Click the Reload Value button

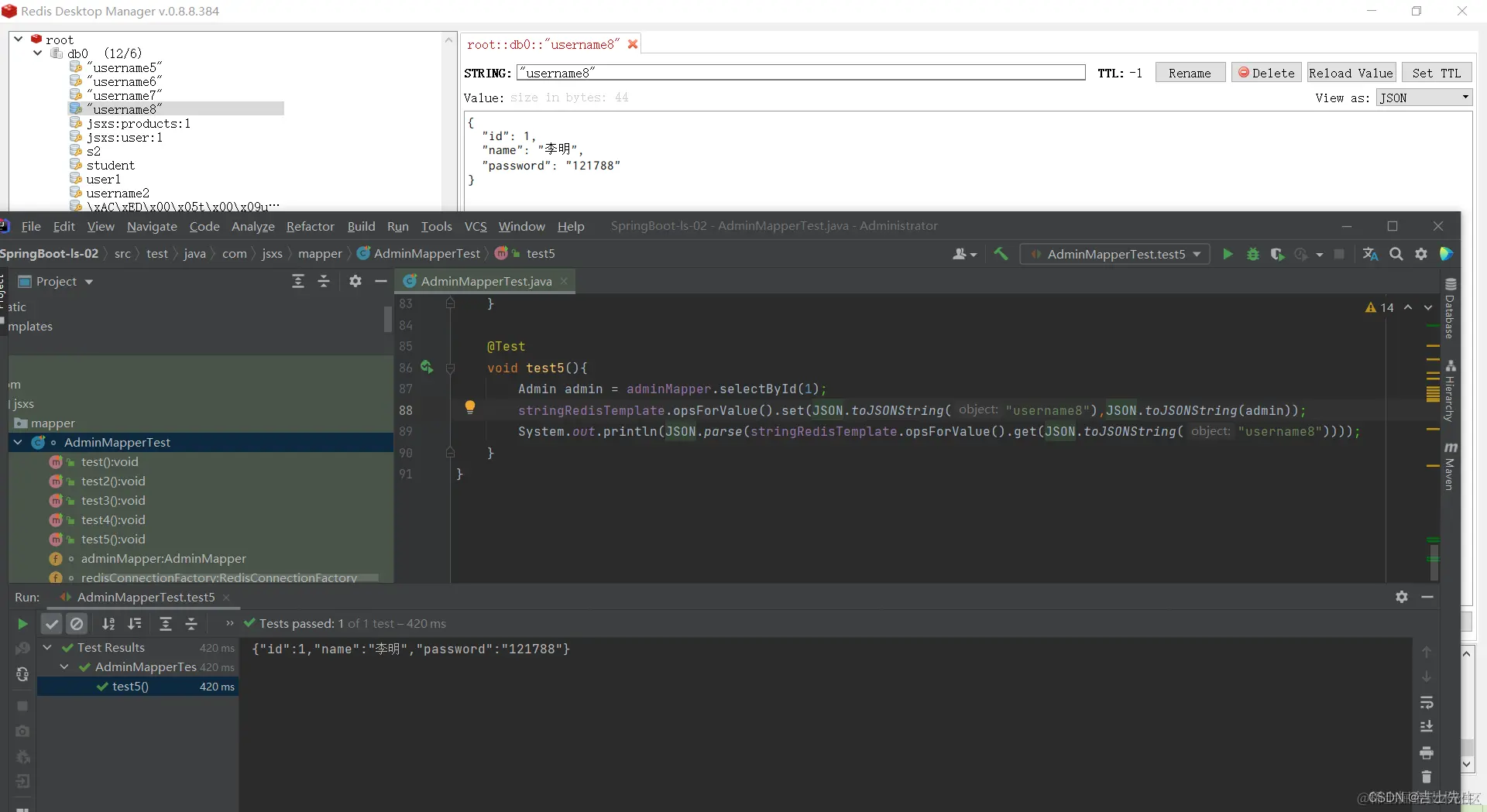tap(1351, 73)
